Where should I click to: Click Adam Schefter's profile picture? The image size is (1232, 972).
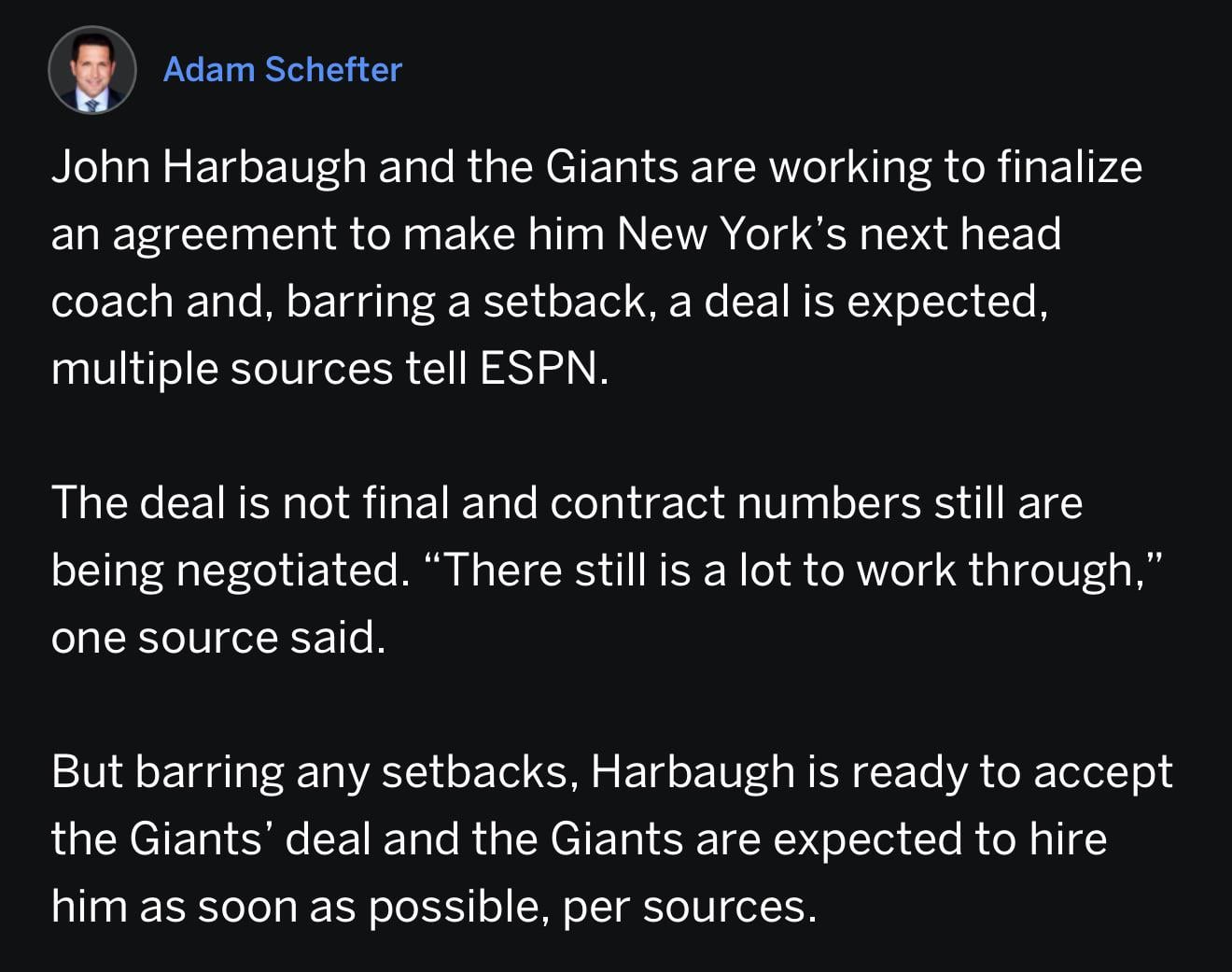tap(92, 70)
